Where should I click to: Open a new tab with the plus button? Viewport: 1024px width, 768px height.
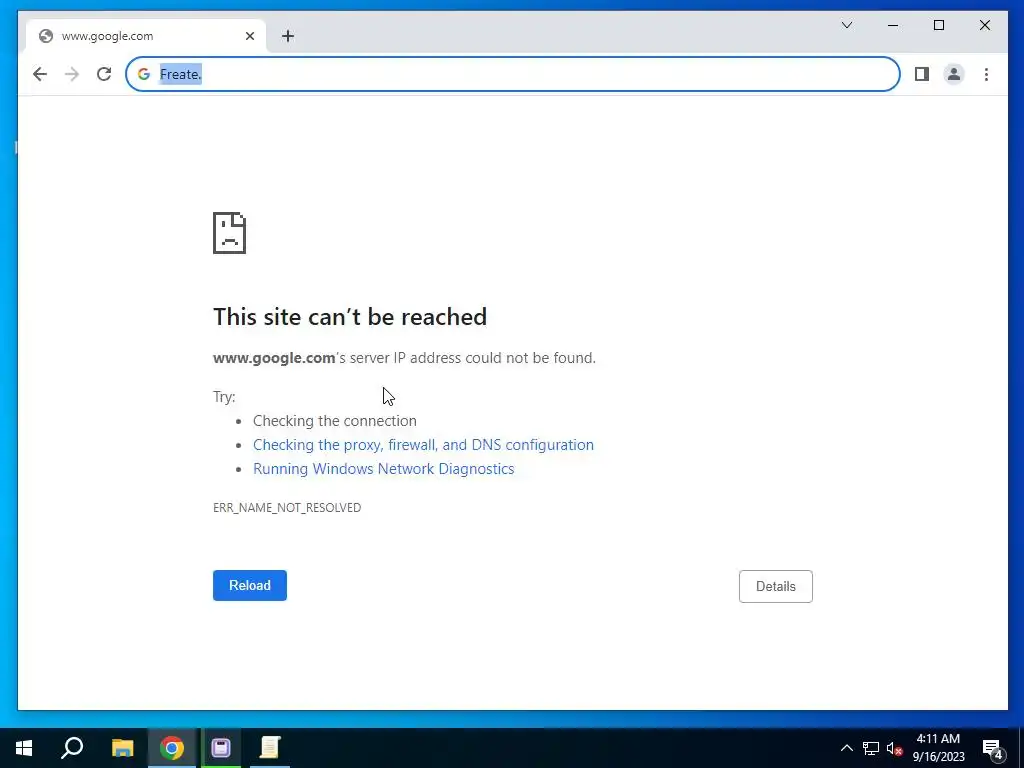(288, 36)
